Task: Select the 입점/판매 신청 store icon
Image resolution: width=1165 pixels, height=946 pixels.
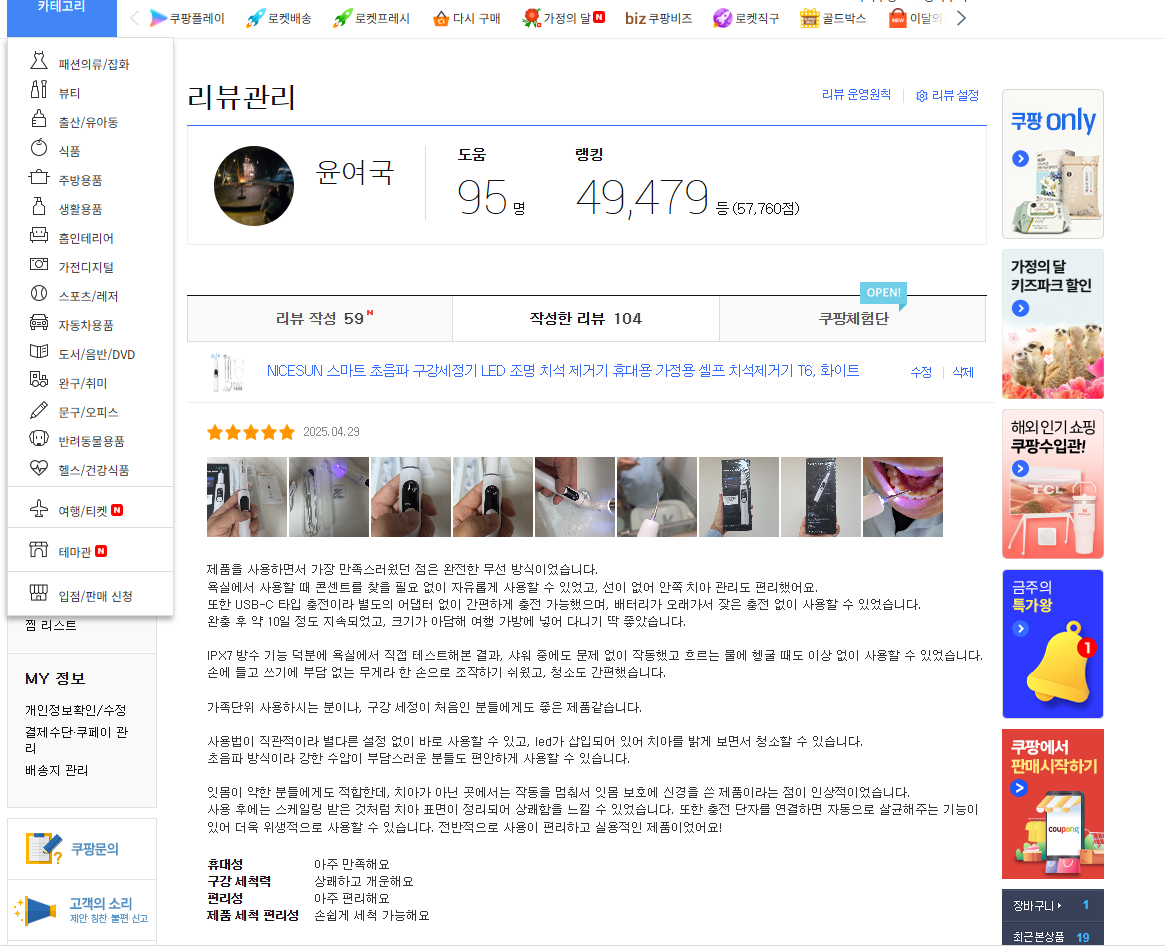Action: click(x=39, y=593)
